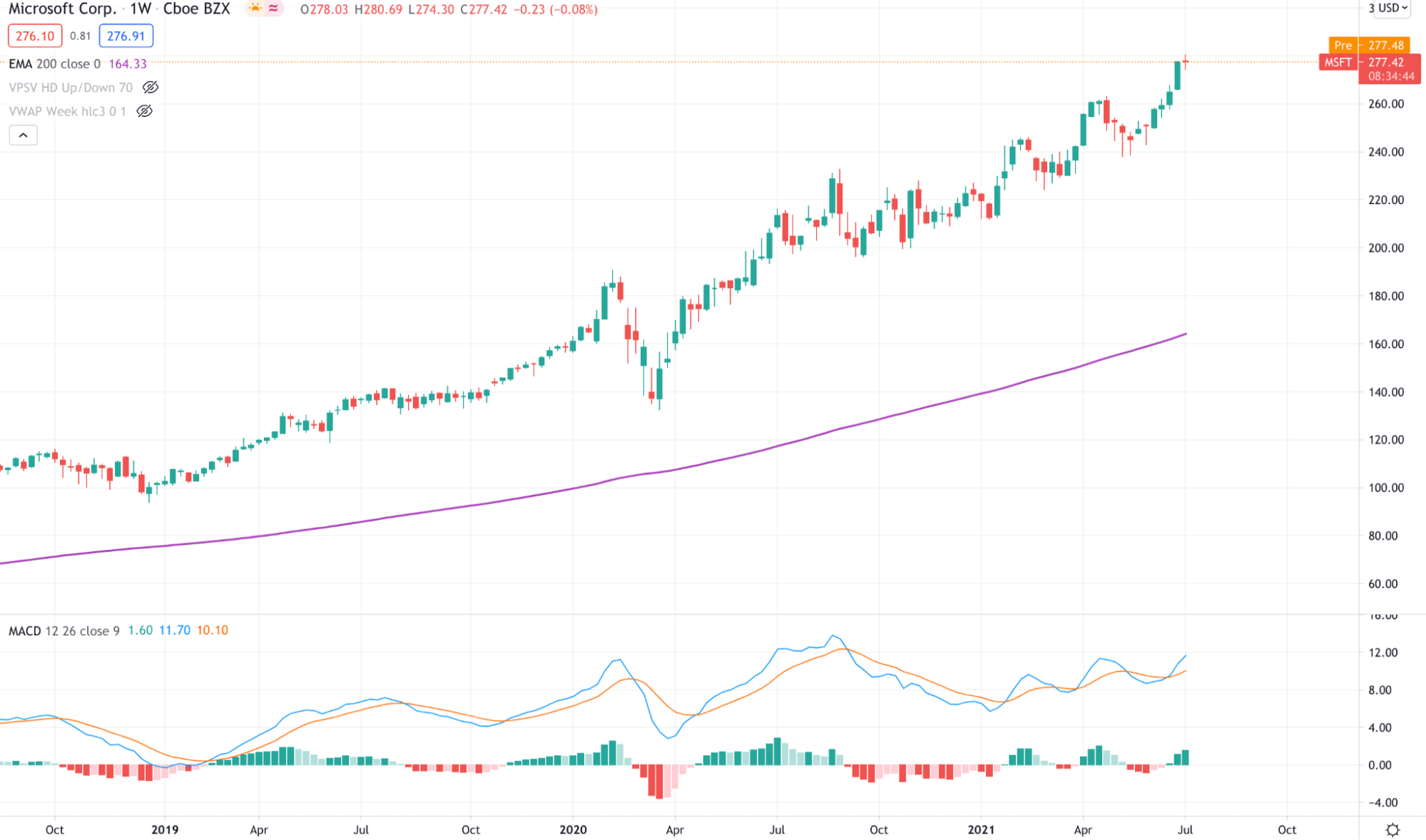The width and height of the screenshot is (1426, 840).
Task: Click the 100.00 price axis label
Action: click(x=1386, y=488)
